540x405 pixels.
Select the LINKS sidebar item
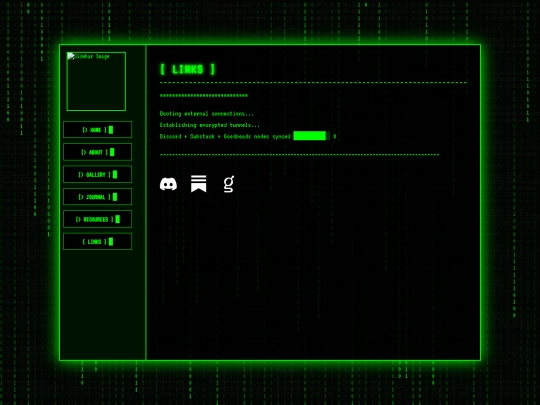click(x=97, y=241)
